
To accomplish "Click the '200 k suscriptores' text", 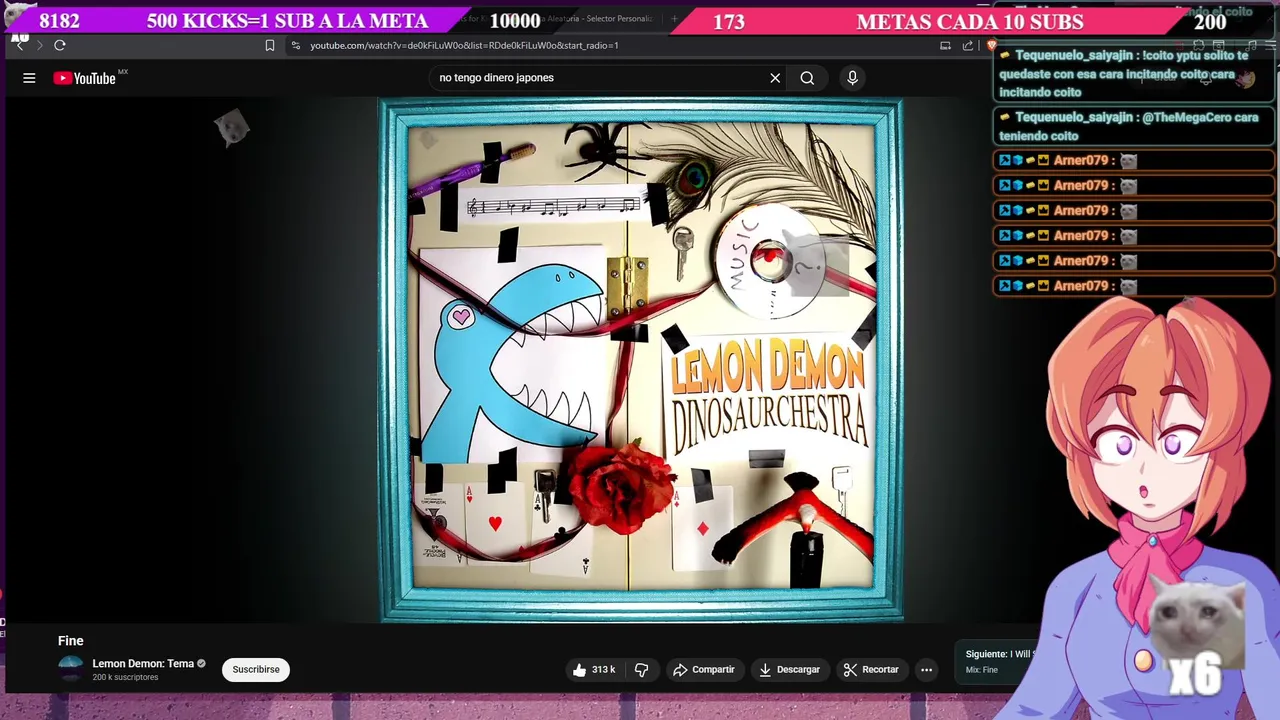I will (x=125, y=678).
